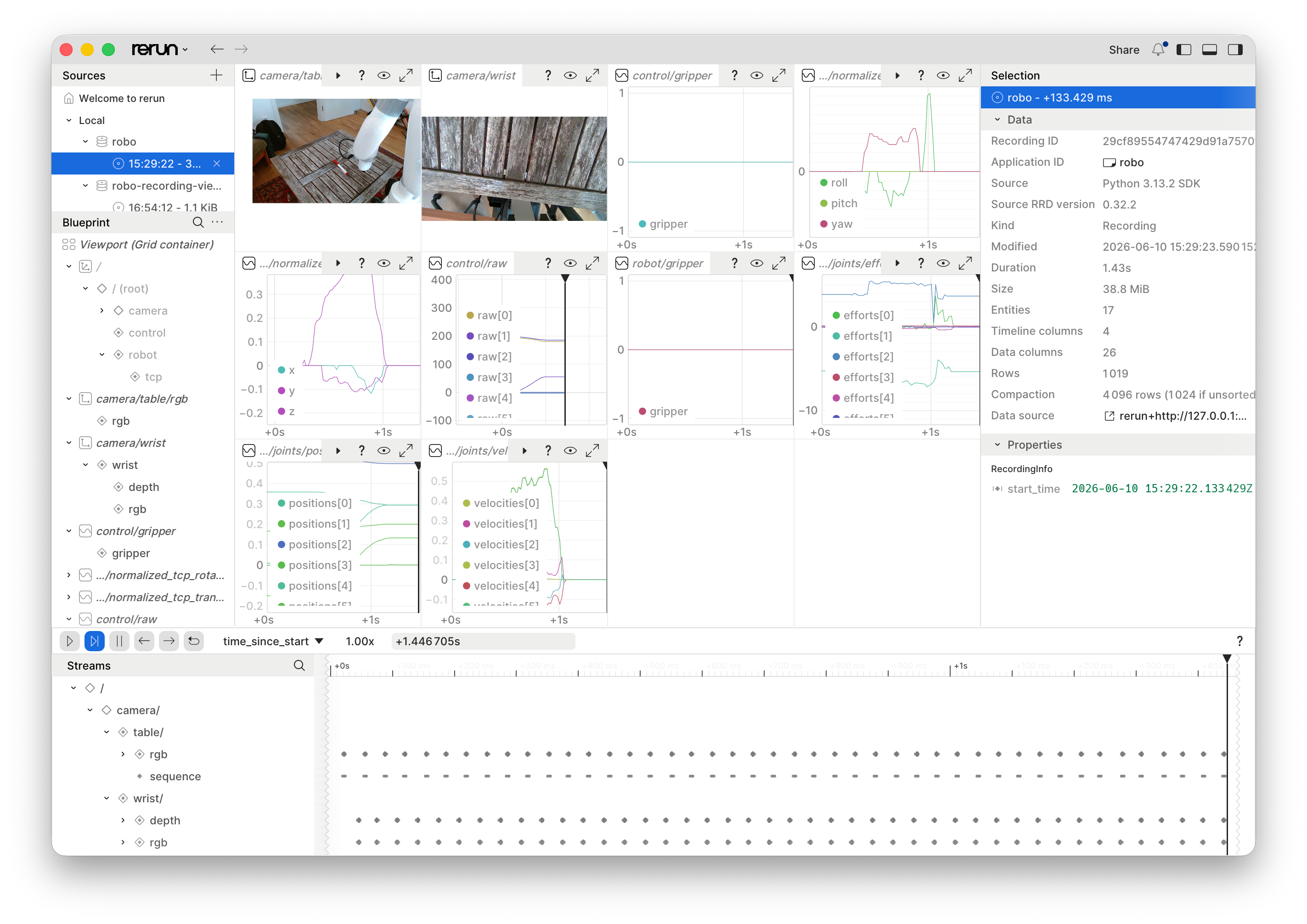Show help for joints/pos view
The image size is (1307, 924).
pyautogui.click(x=361, y=451)
